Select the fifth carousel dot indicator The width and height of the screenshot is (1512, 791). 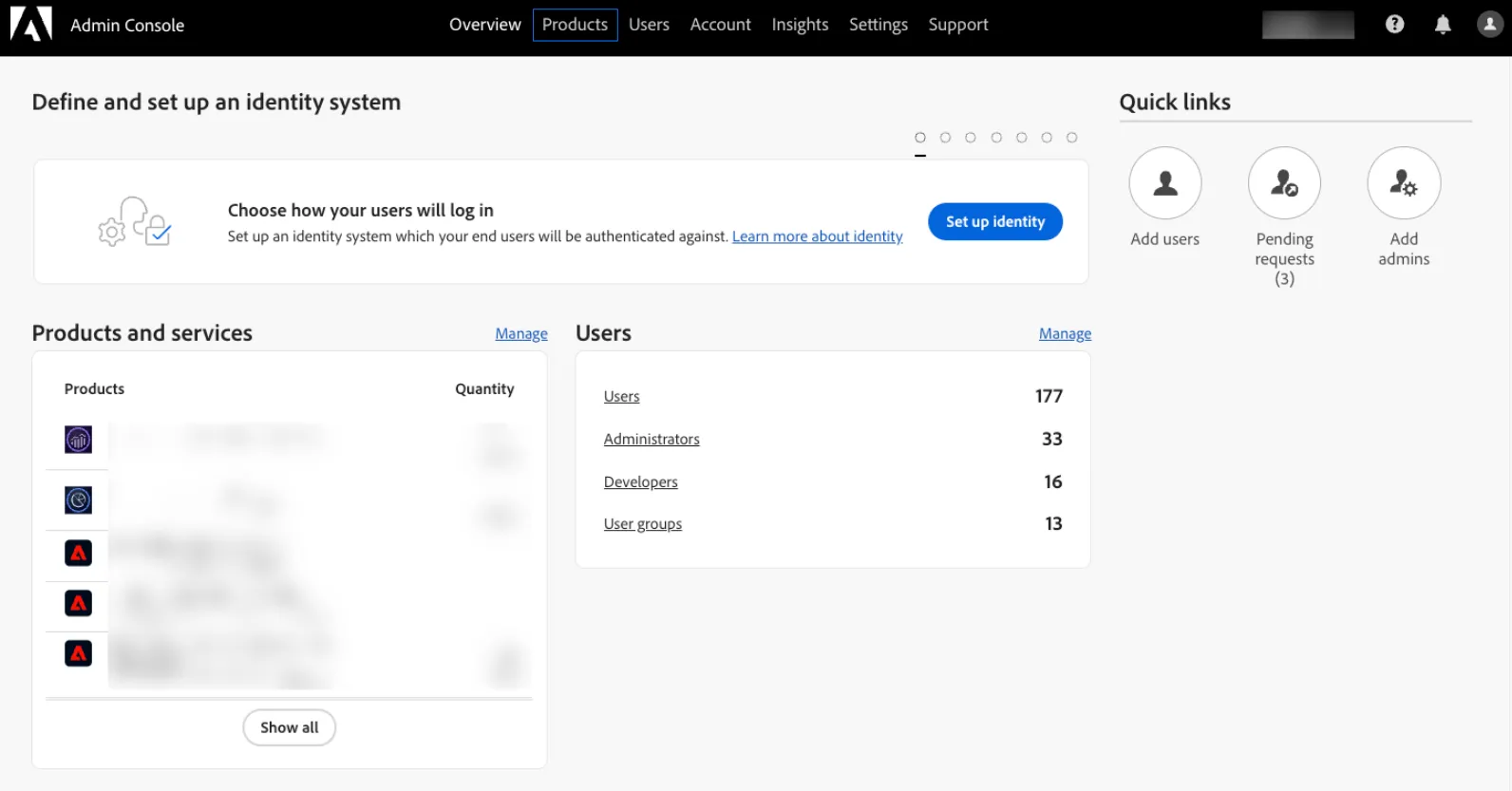tap(1022, 138)
